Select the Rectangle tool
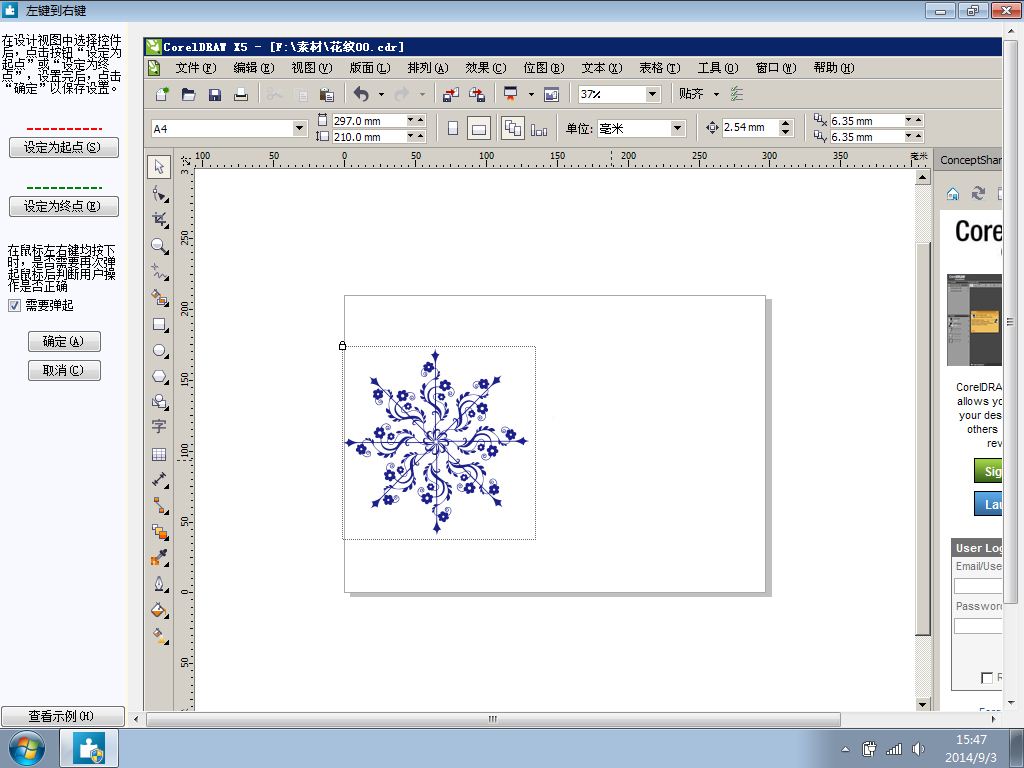This screenshot has height=768, width=1024. click(159, 324)
